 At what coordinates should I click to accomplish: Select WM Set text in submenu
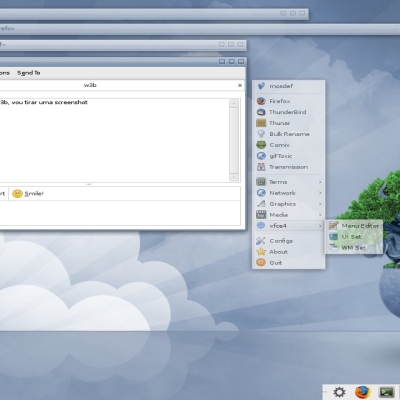pos(354,248)
